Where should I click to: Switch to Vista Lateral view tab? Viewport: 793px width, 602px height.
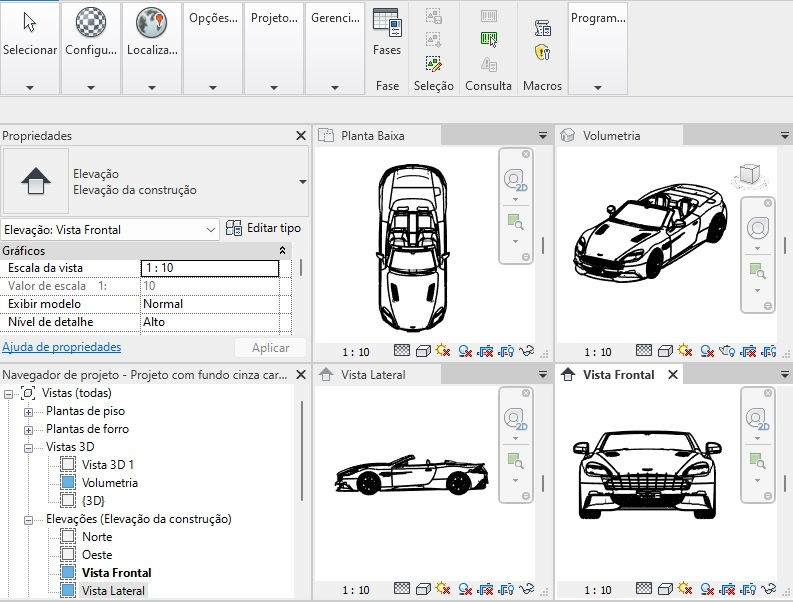click(377, 375)
